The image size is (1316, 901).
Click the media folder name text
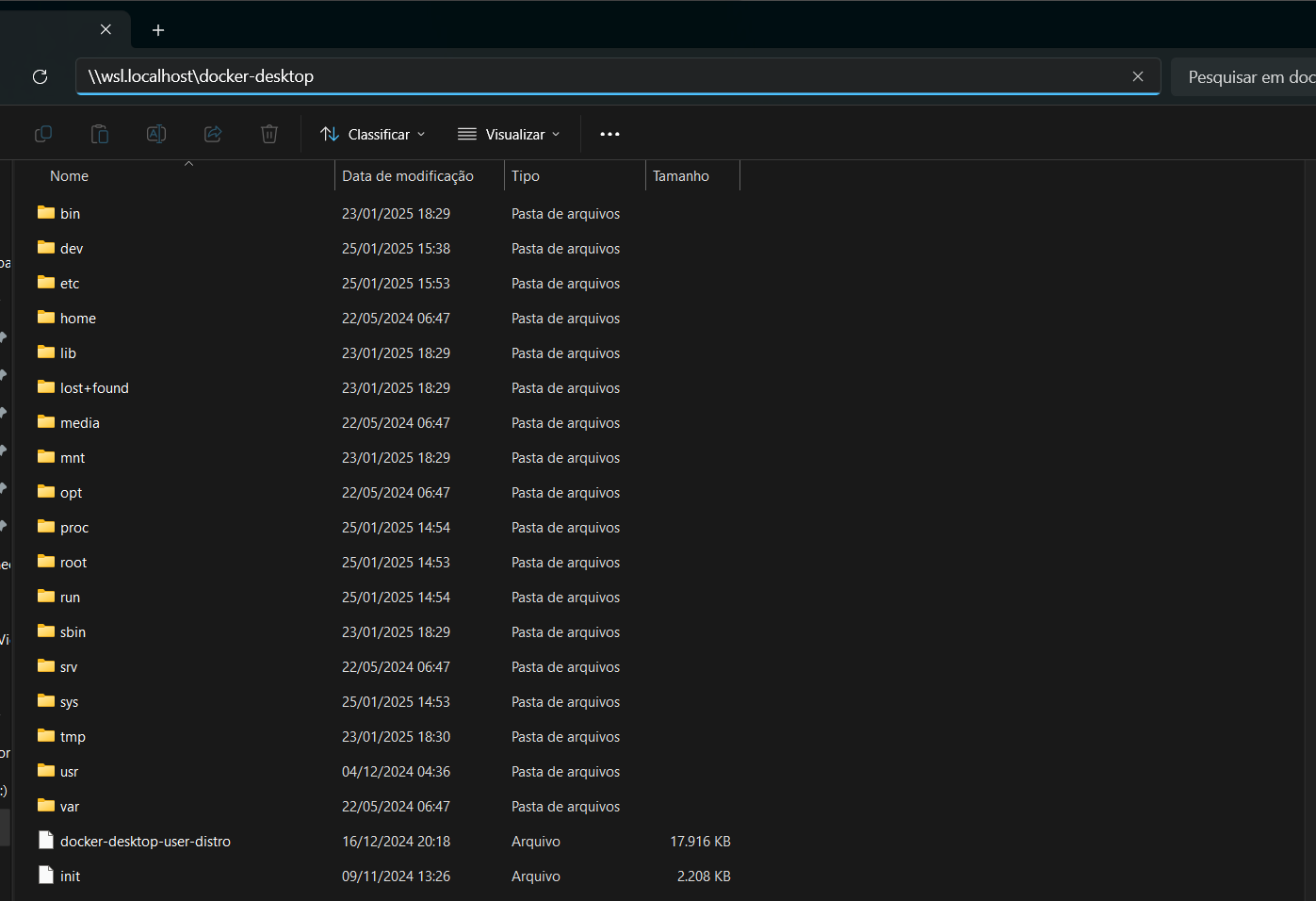coord(80,423)
